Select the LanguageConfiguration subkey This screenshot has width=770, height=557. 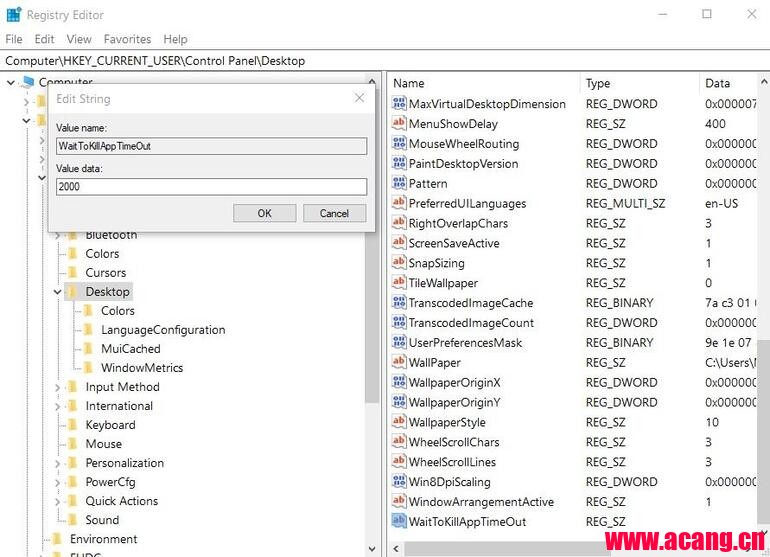(163, 330)
